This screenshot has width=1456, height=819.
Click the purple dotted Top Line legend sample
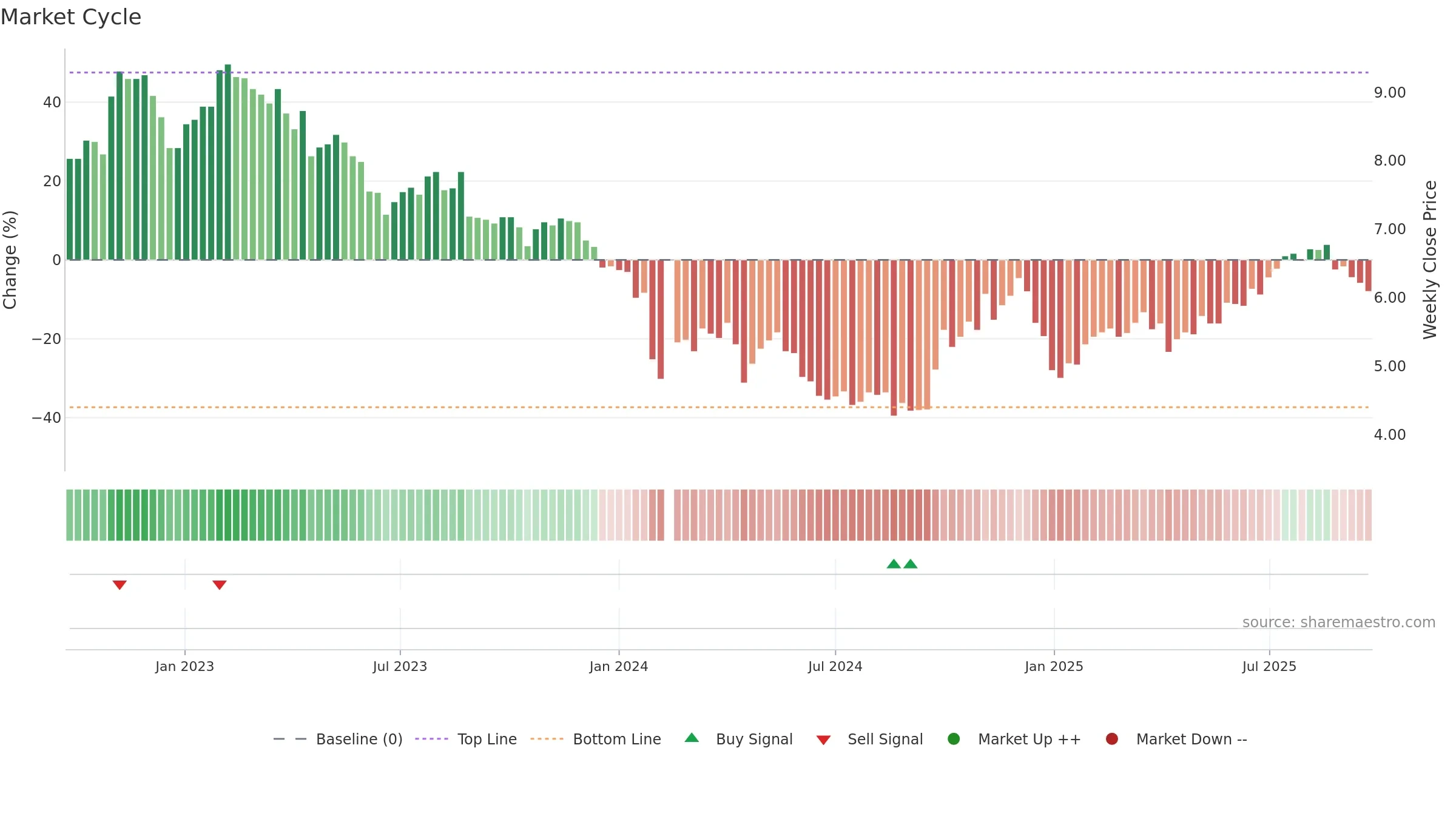coord(431,739)
